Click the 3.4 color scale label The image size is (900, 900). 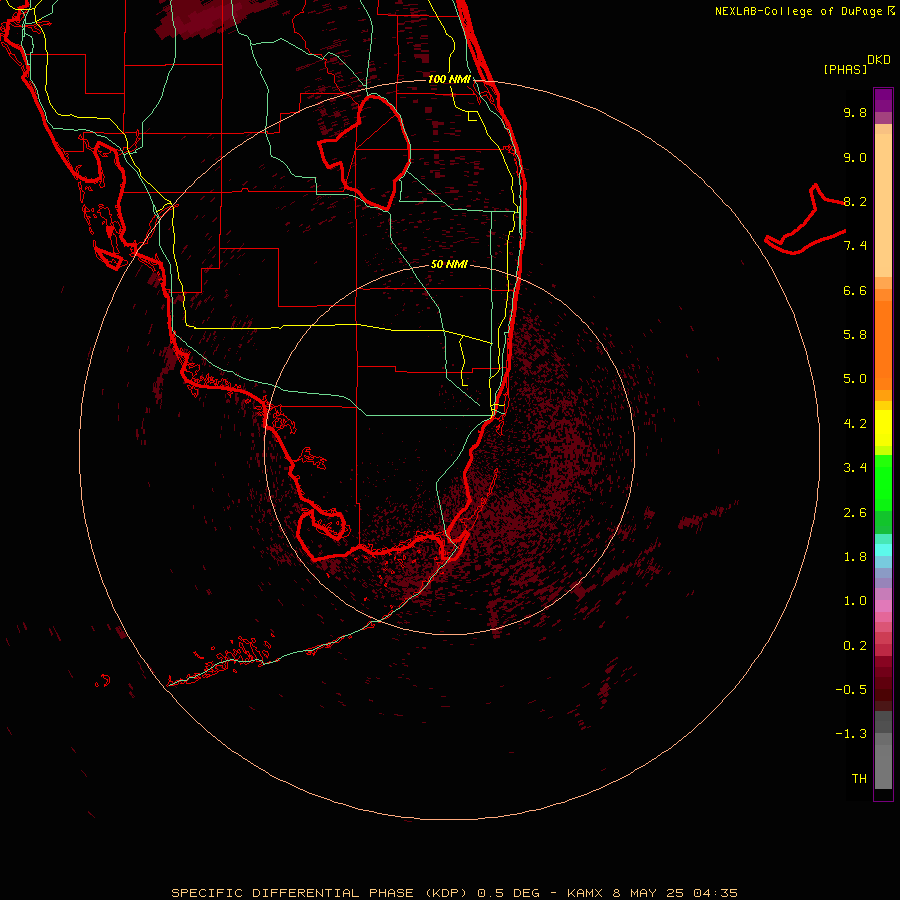[x=855, y=468]
